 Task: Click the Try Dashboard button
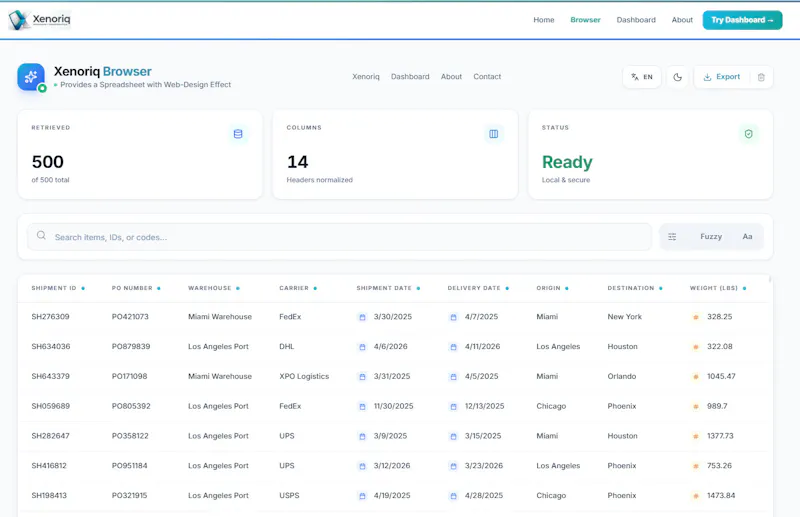[x=742, y=20]
